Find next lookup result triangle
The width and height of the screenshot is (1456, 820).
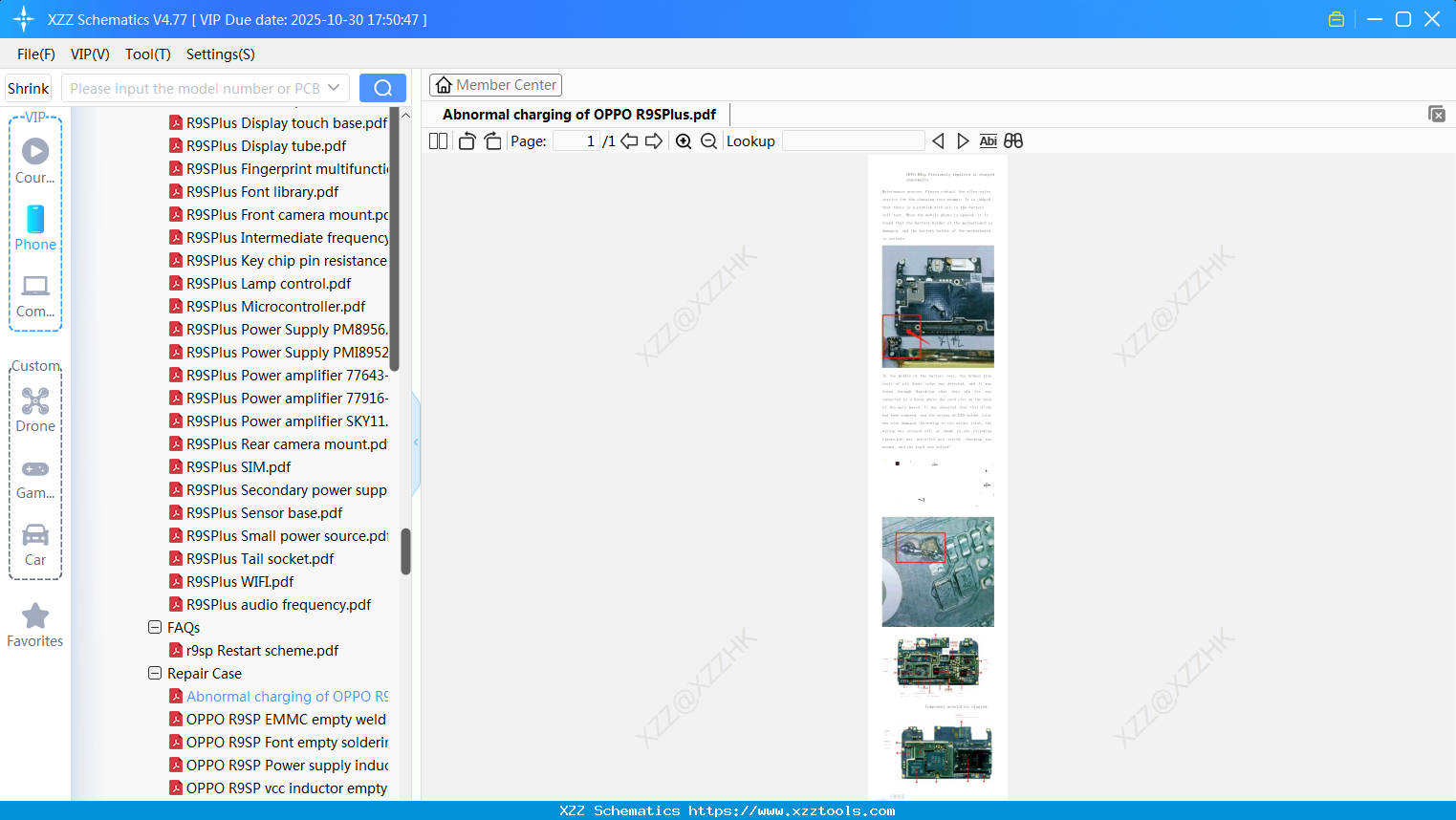(963, 141)
